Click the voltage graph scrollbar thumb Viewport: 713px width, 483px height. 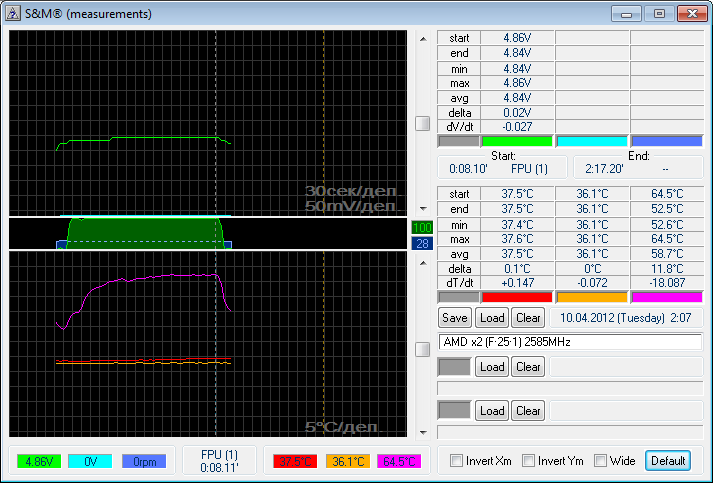[423, 123]
